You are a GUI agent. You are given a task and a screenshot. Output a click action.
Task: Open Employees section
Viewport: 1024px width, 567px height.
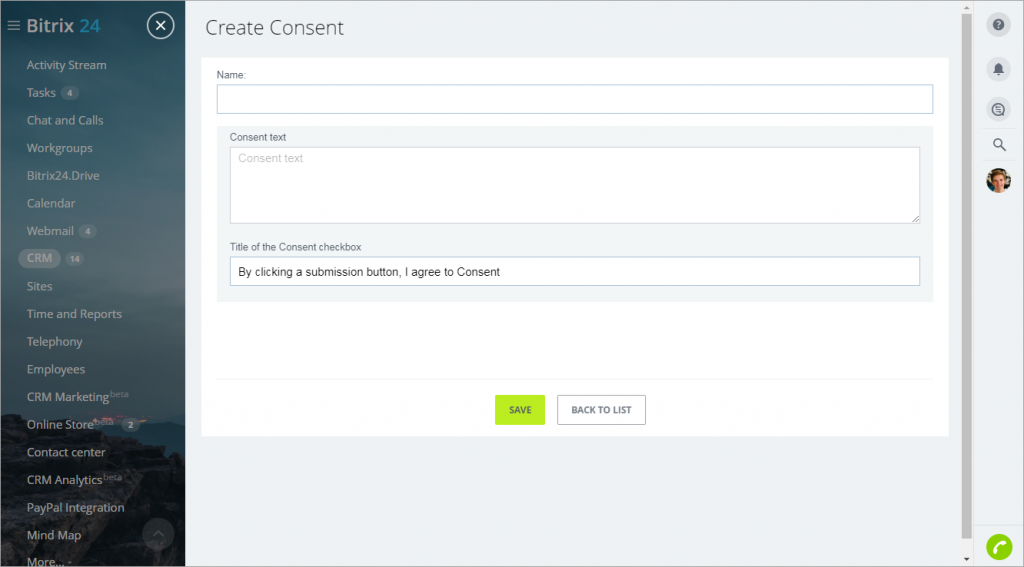[56, 370]
